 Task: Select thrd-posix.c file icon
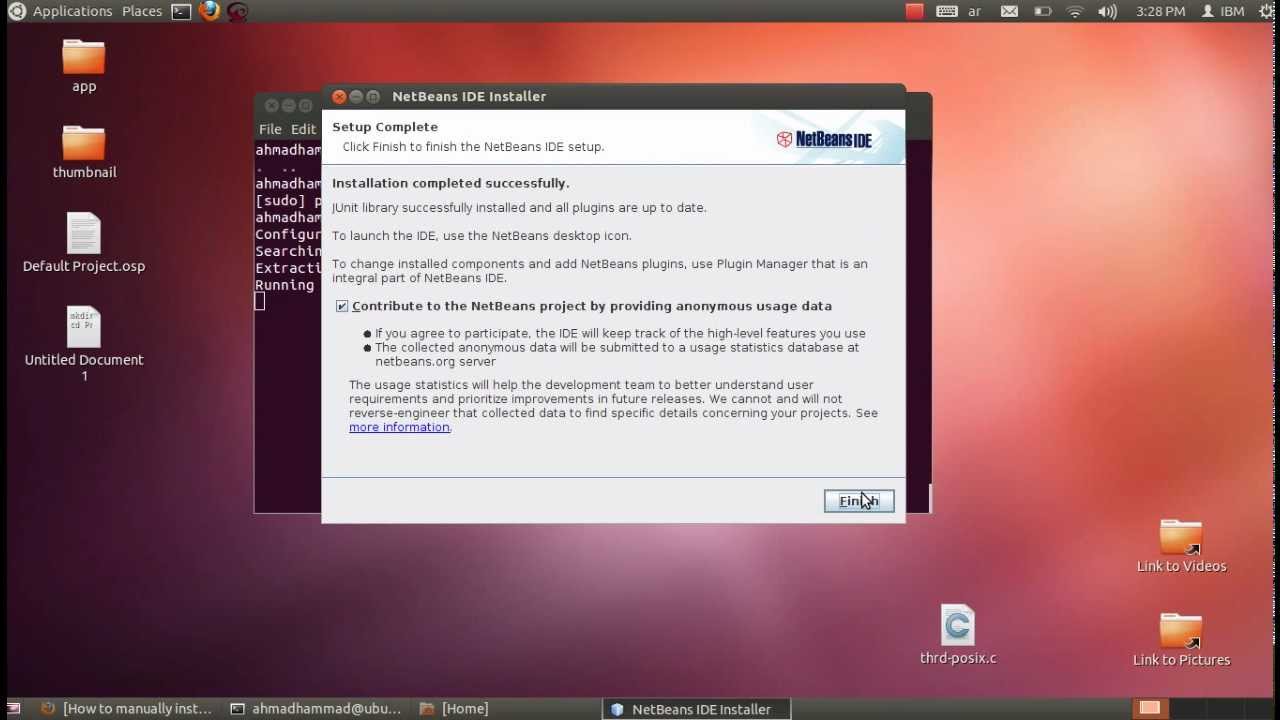(958, 634)
